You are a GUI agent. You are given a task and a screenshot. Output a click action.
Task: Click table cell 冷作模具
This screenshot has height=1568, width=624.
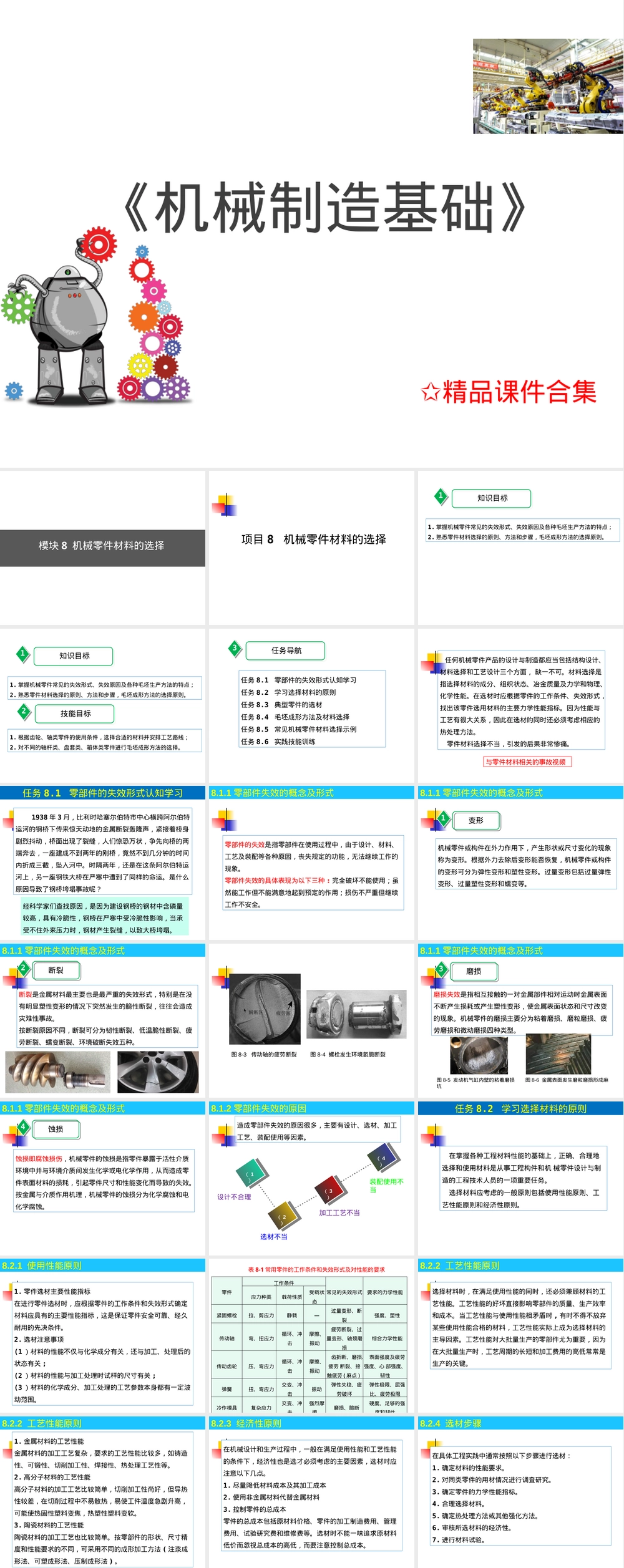click(x=227, y=1408)
